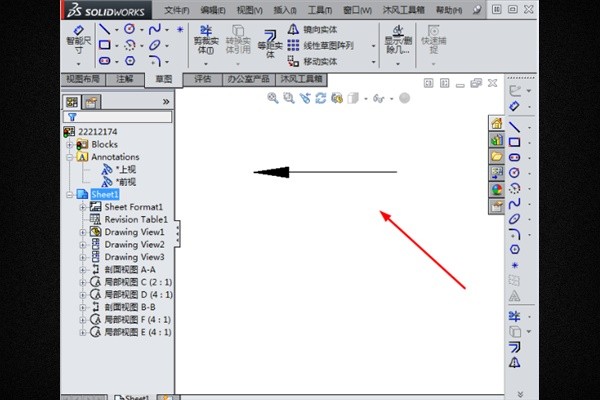Expand the Blocks tree node
Viewport: 600px width, 400px height.
70,145
